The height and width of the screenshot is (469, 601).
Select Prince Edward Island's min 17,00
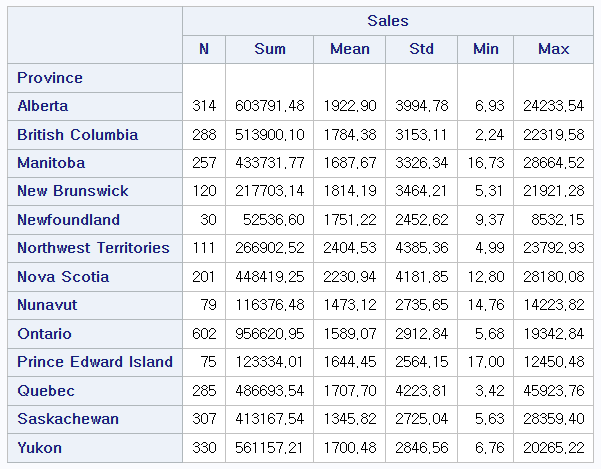coord(485,362)
